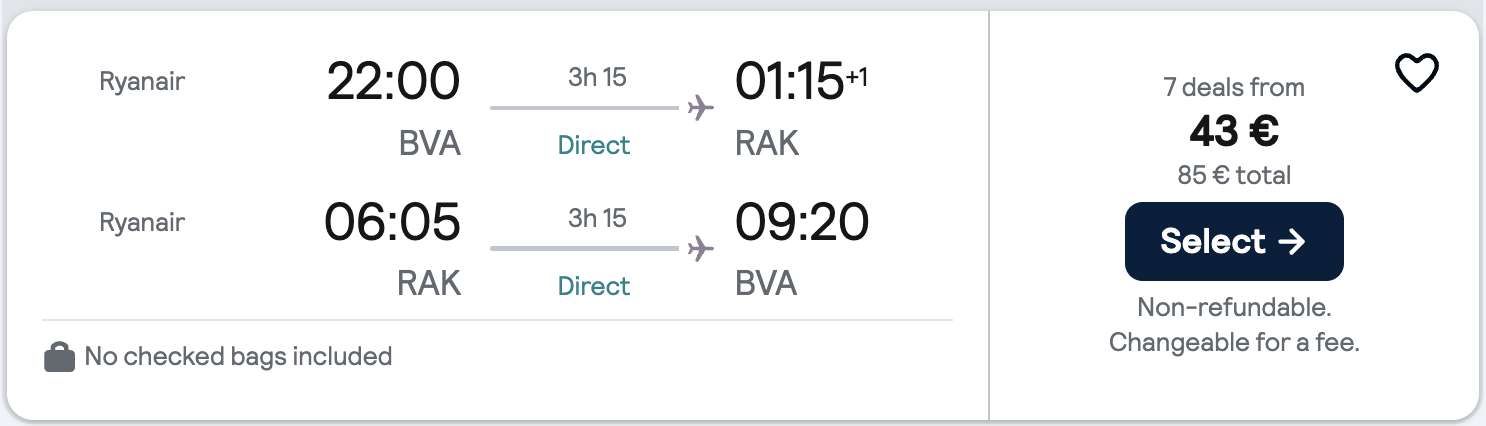Click "No checked bags included" text
1486x426 pixels.
[x=238, y=356]
